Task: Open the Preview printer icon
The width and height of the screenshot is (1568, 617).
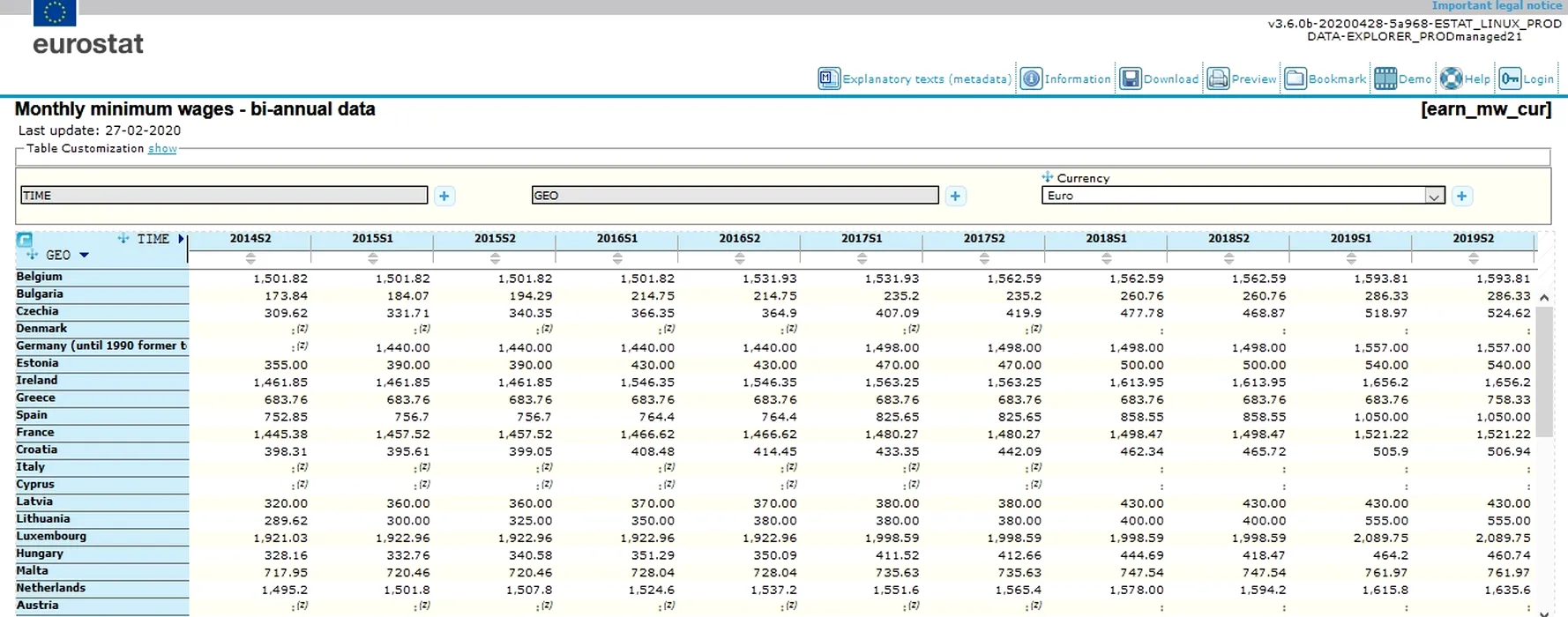Action: tap(1218, 78)
